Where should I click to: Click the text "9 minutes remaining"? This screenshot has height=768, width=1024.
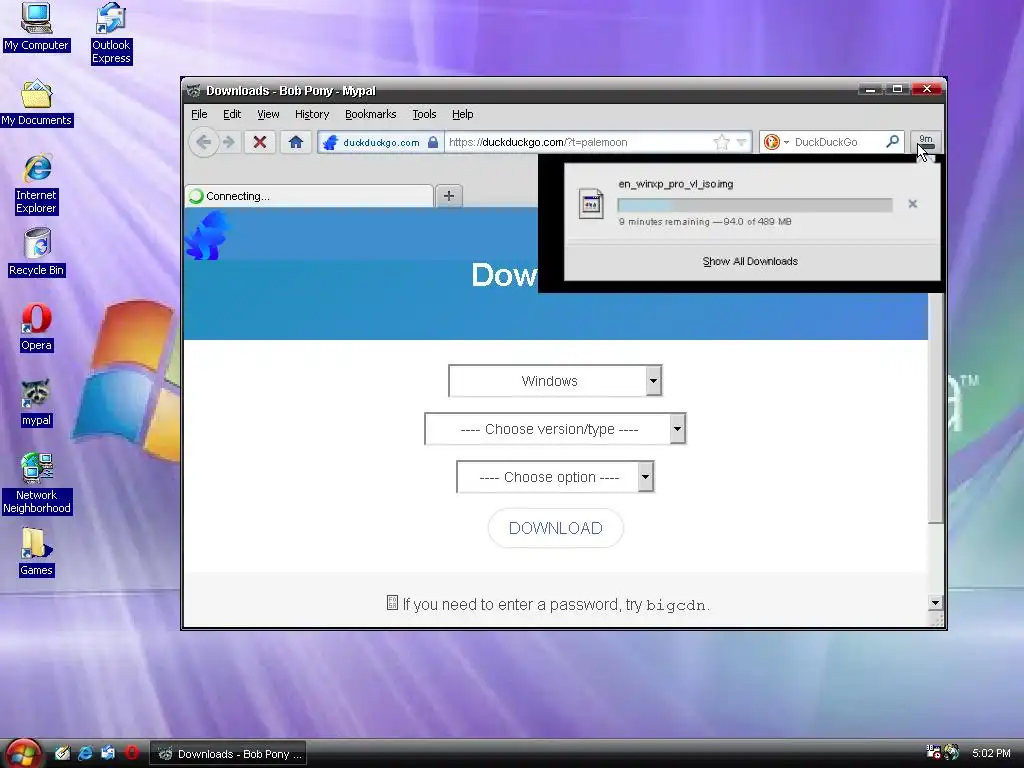tap(664, 222)
